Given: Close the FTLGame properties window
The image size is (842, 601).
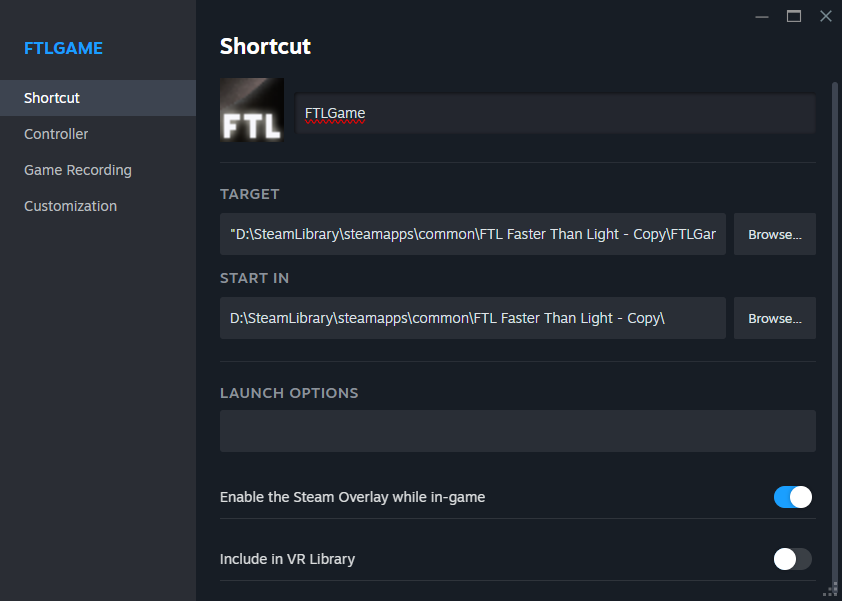Looking at the screenshot, I should (x=825, y=16).
